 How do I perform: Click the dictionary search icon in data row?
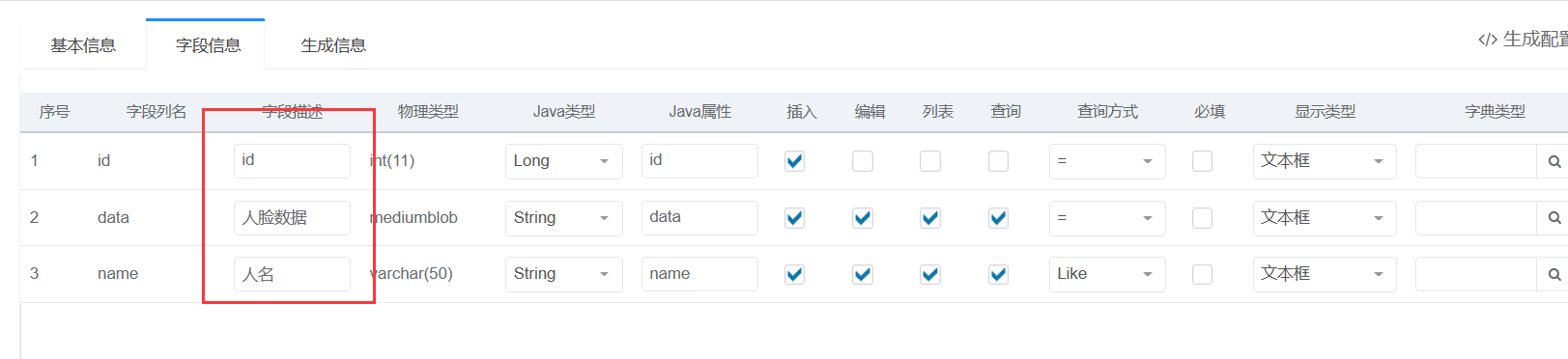1553,218
